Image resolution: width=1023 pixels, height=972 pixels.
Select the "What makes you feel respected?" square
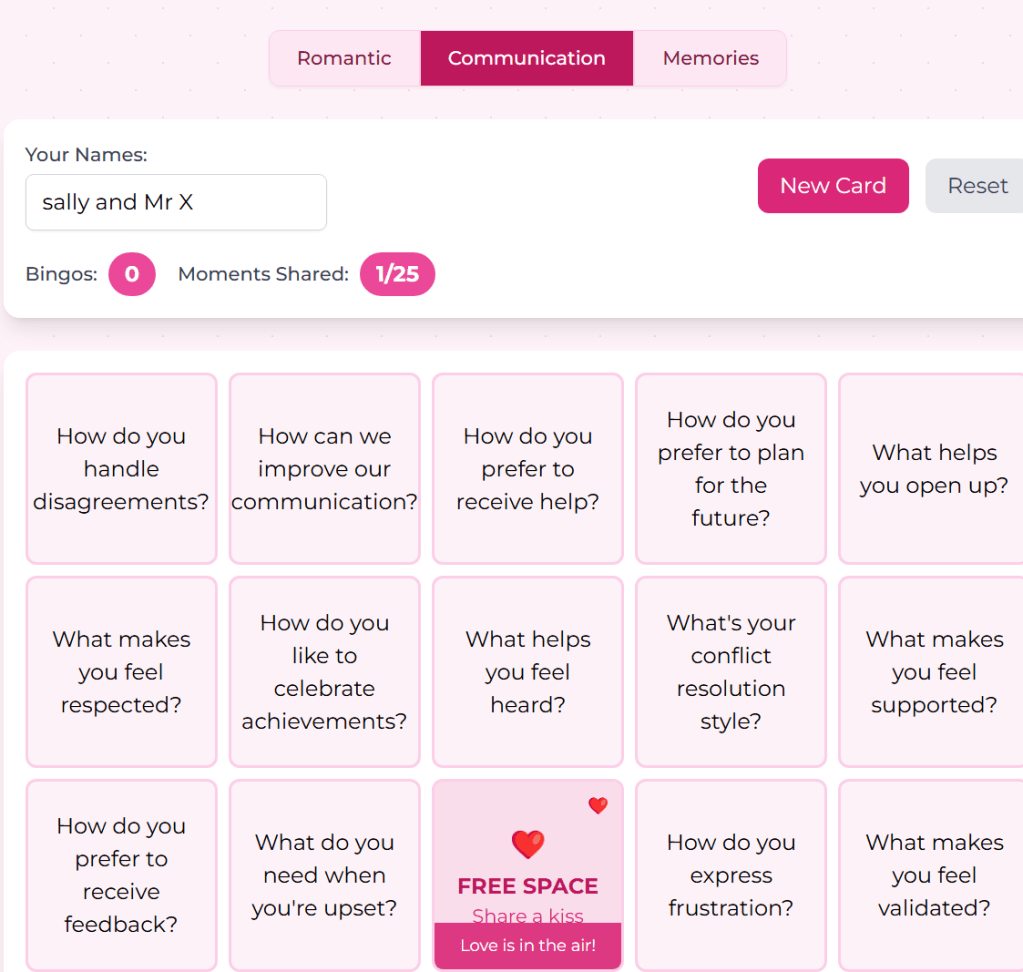click(x=121, y=672)
